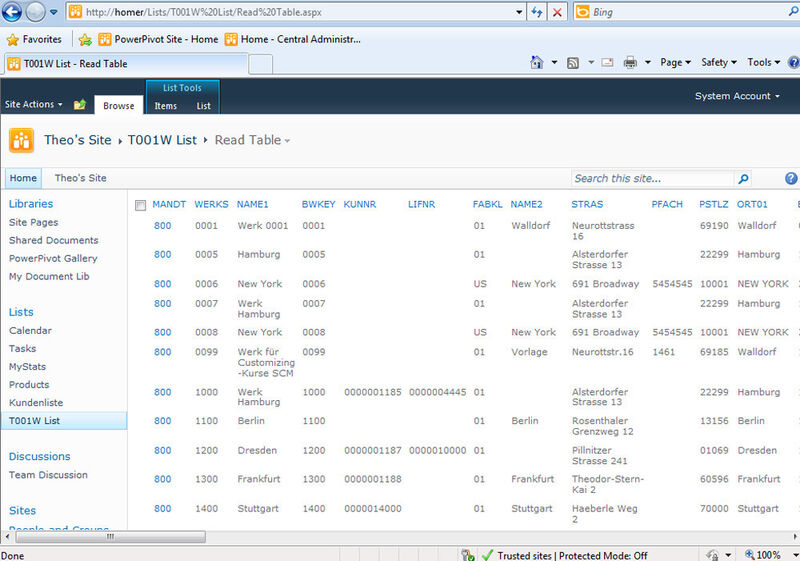Open the Calendar list link
Viewport: 800px width, 561px height.
(30, 330)
